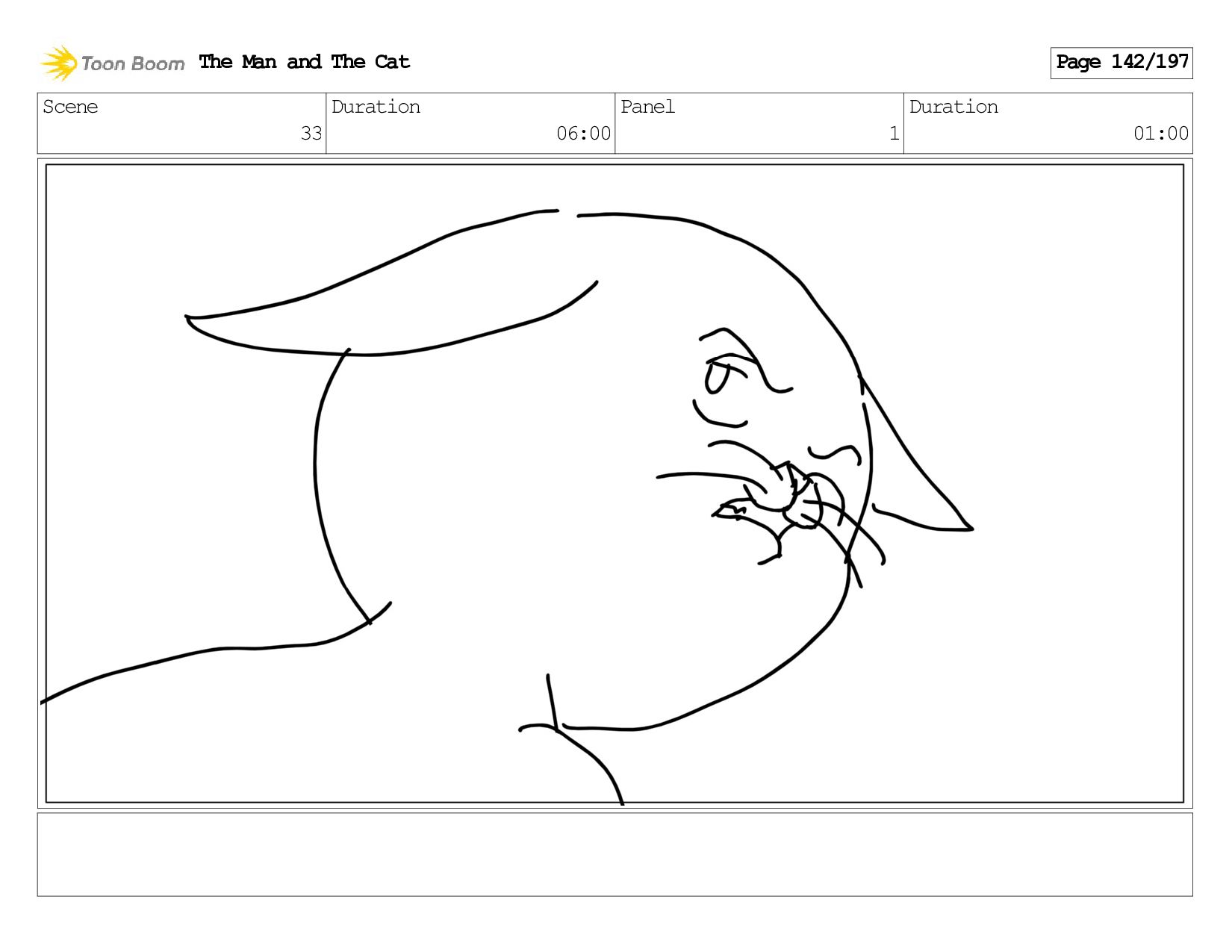Click the panel number '1'

click(894, 134)
